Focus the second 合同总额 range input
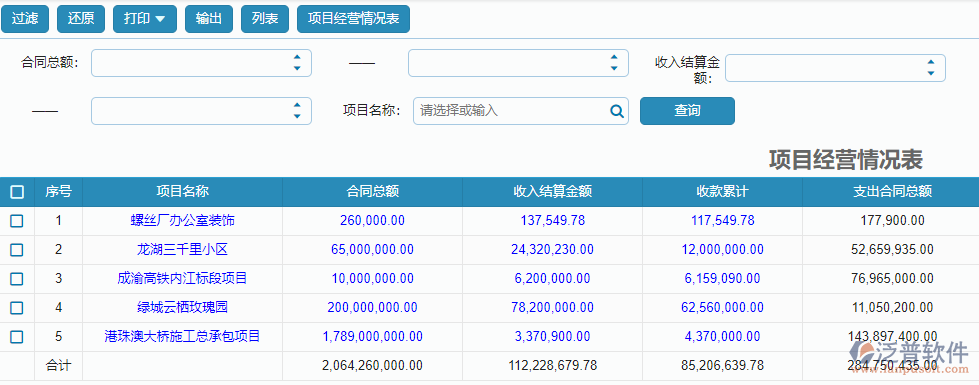 click(x=518, y=63)
